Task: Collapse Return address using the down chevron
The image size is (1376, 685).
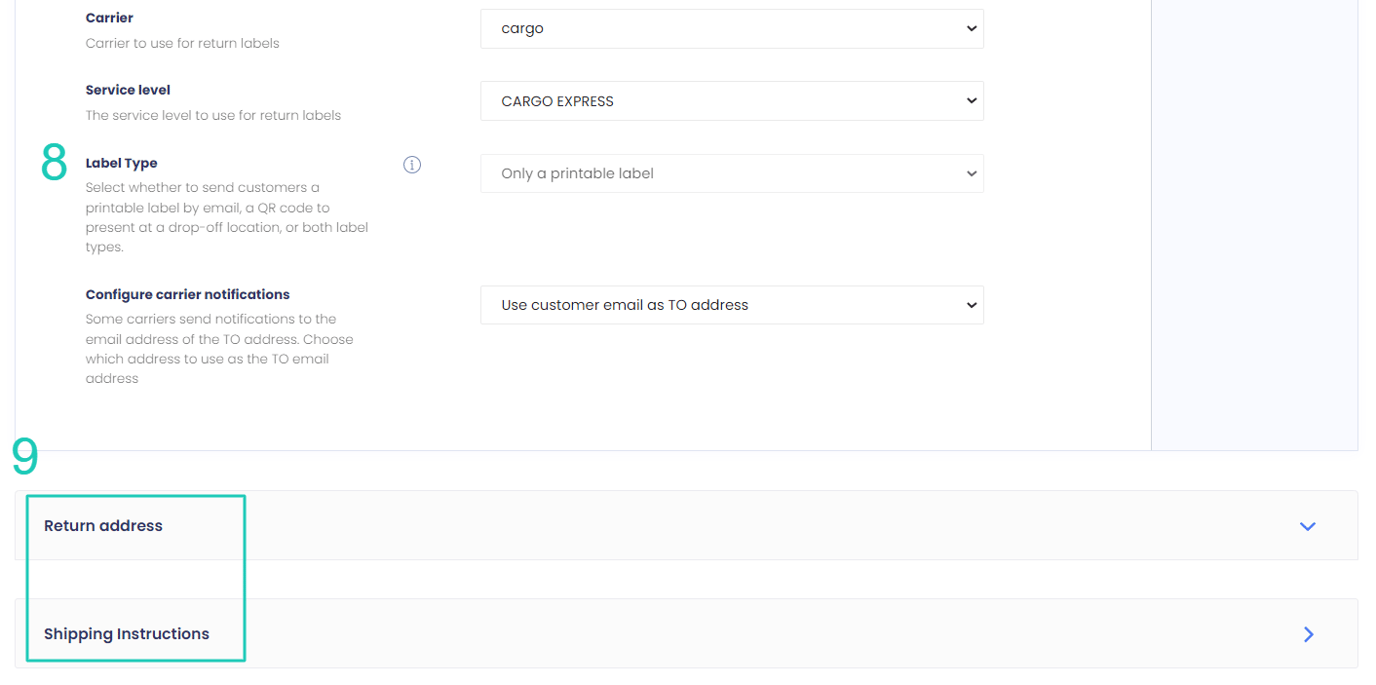Action: pyautogui.click(x=1307, y=526)
